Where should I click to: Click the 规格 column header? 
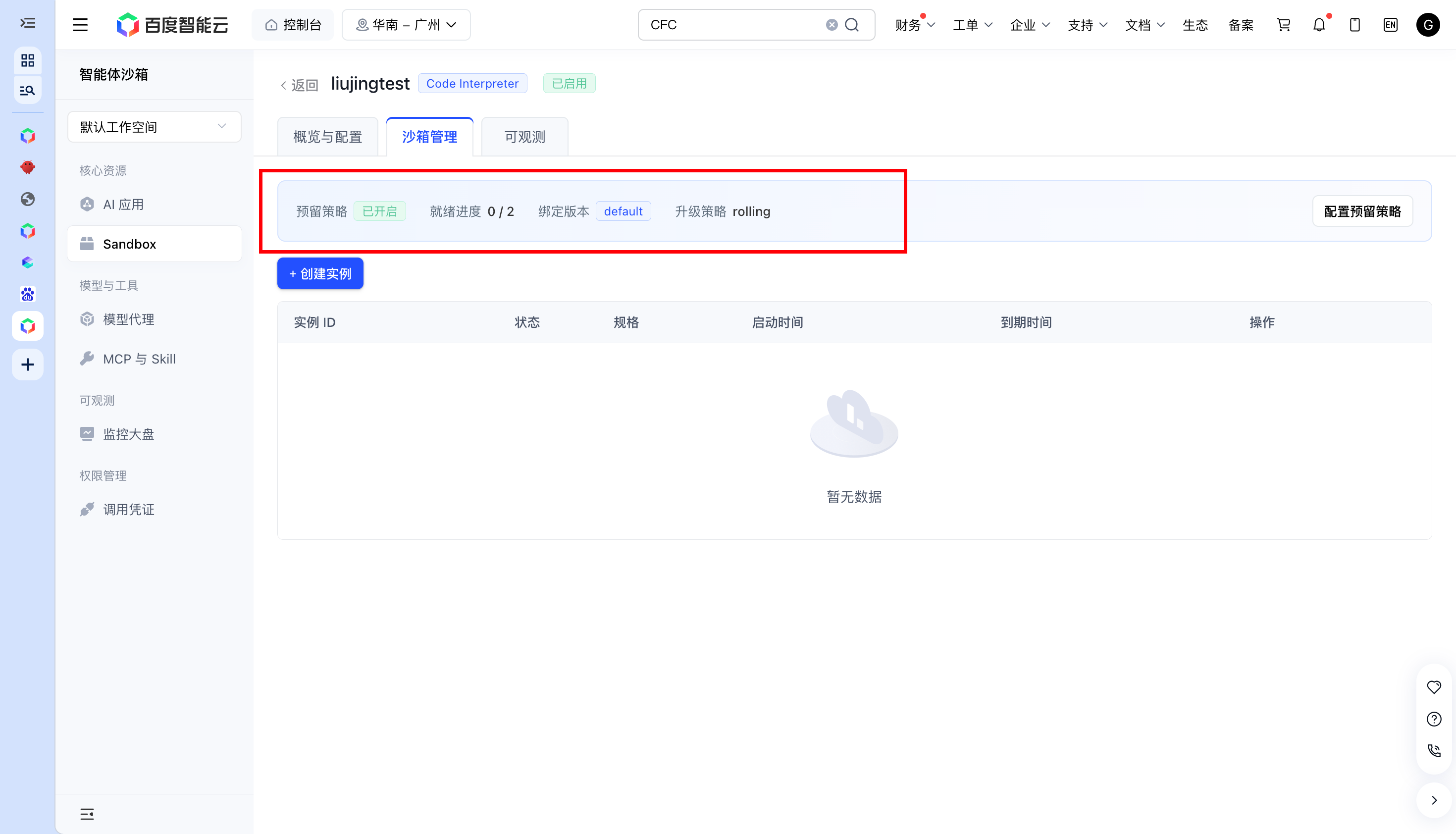point(626,322)
